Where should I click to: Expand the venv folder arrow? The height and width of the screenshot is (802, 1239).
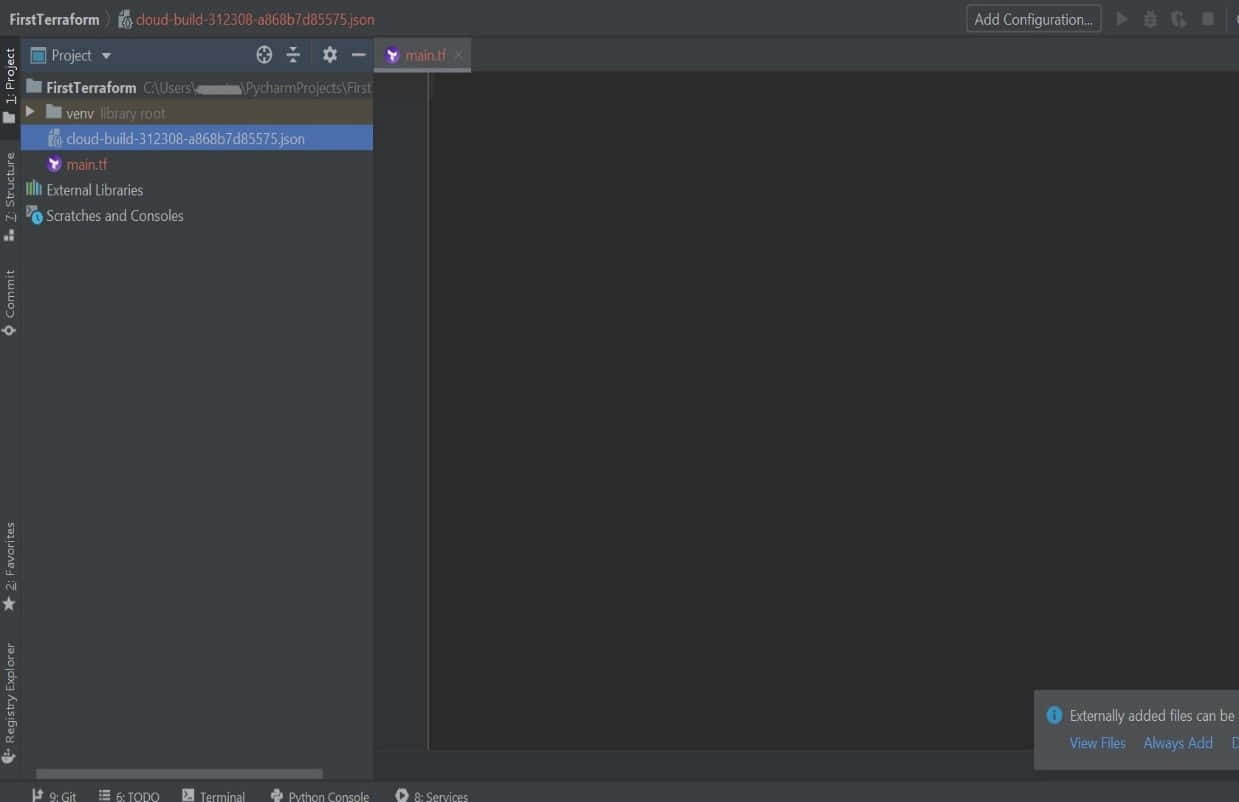click(30, 112)
